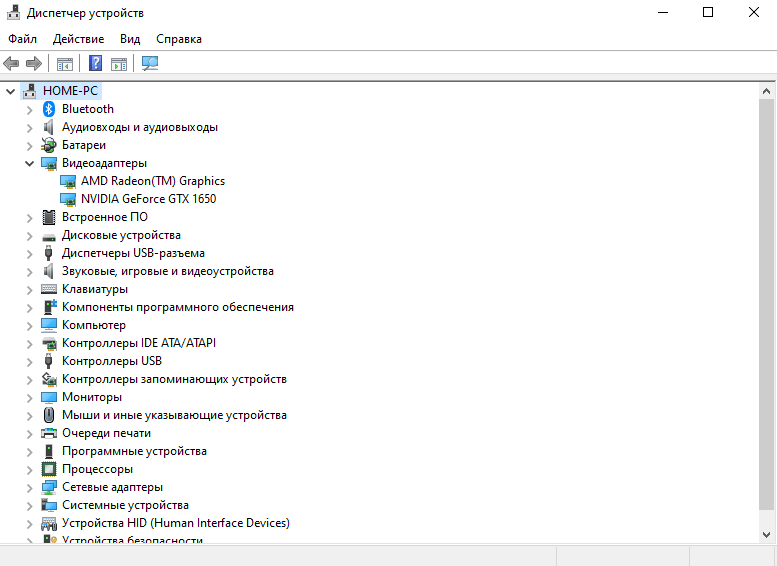777x566 pixels.
Task: Expand the Клавиатуры category
Action: (x=30, y=290)
